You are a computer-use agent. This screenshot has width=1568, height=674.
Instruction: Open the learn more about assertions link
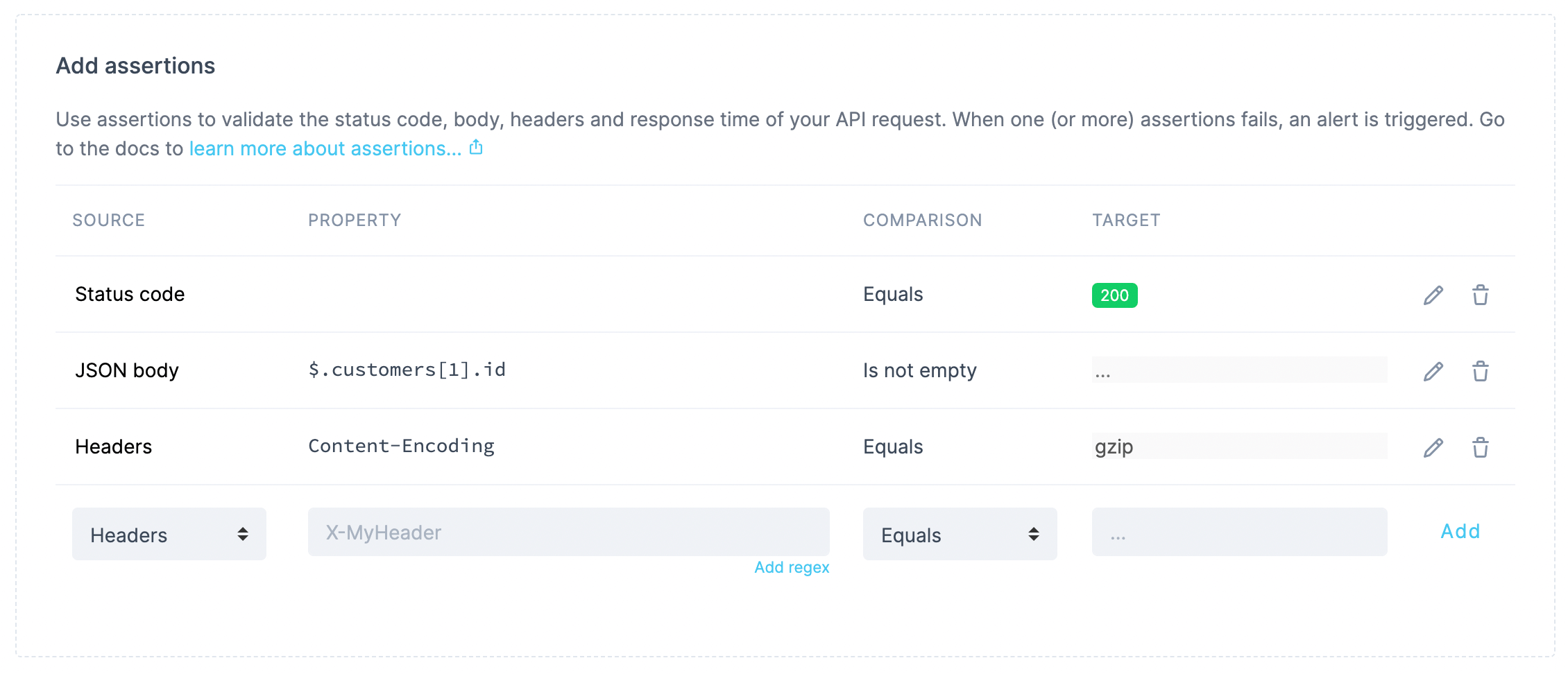[x=324, y=148]
